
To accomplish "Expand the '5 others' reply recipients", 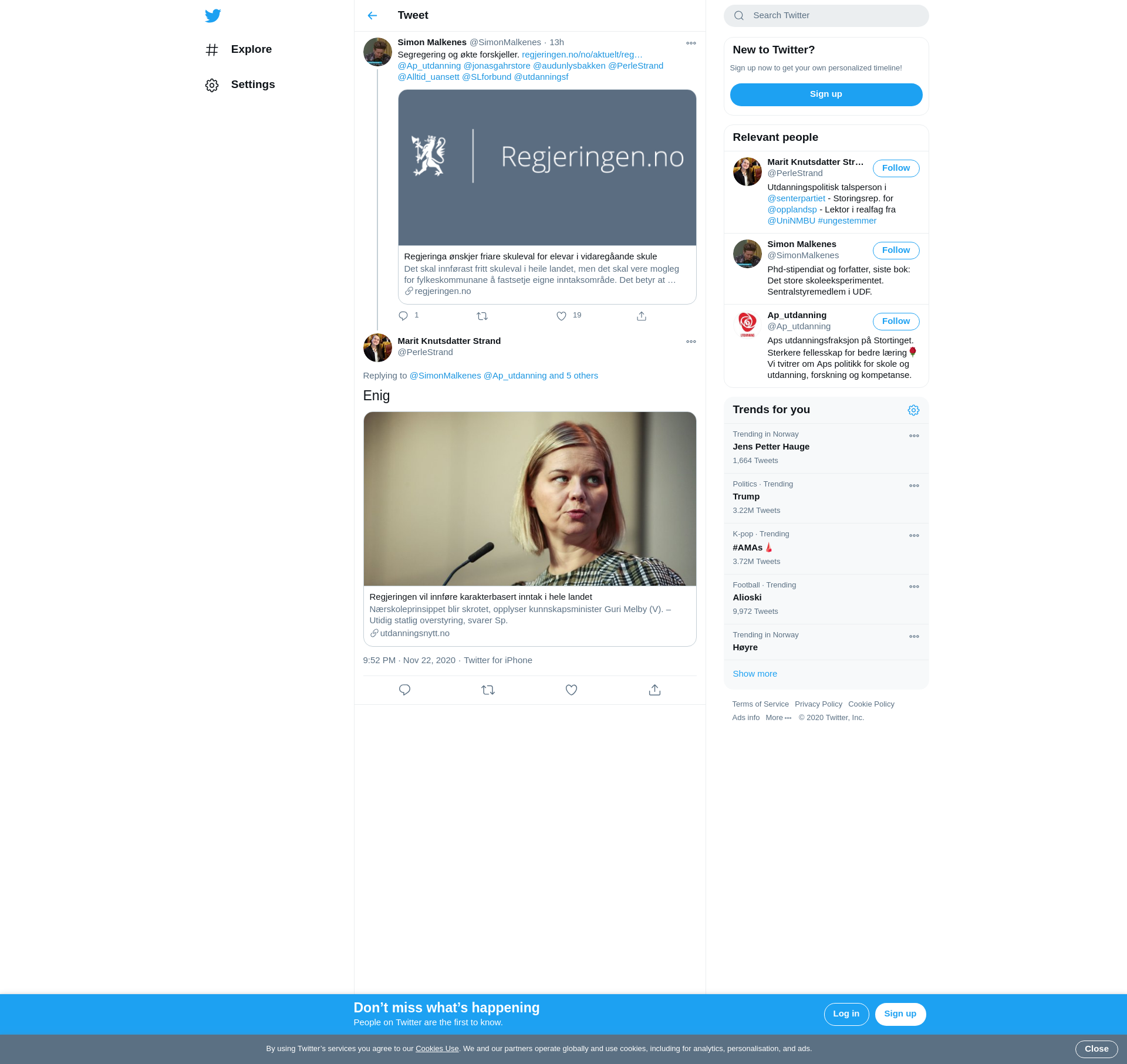I will click(x=573, y=376).
